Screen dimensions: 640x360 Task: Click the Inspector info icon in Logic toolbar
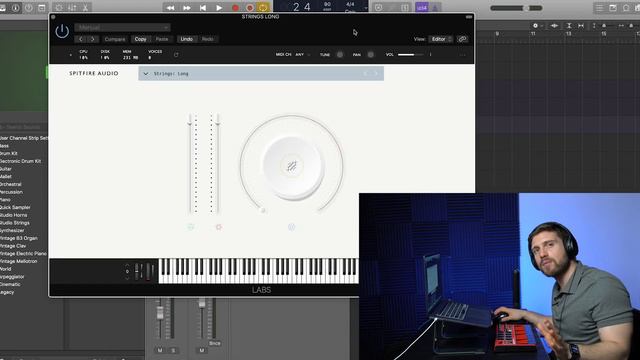16,7
